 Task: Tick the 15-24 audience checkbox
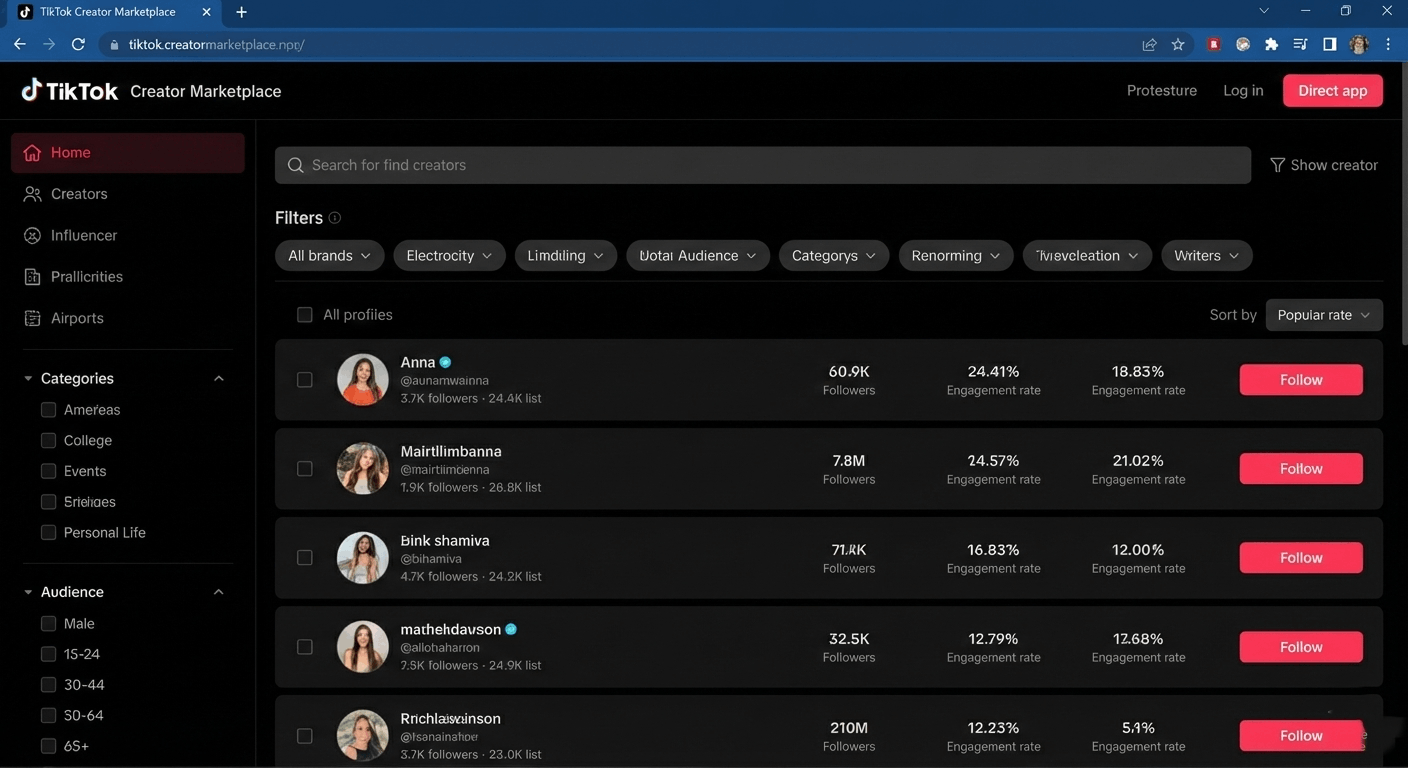tap(48, 654)
